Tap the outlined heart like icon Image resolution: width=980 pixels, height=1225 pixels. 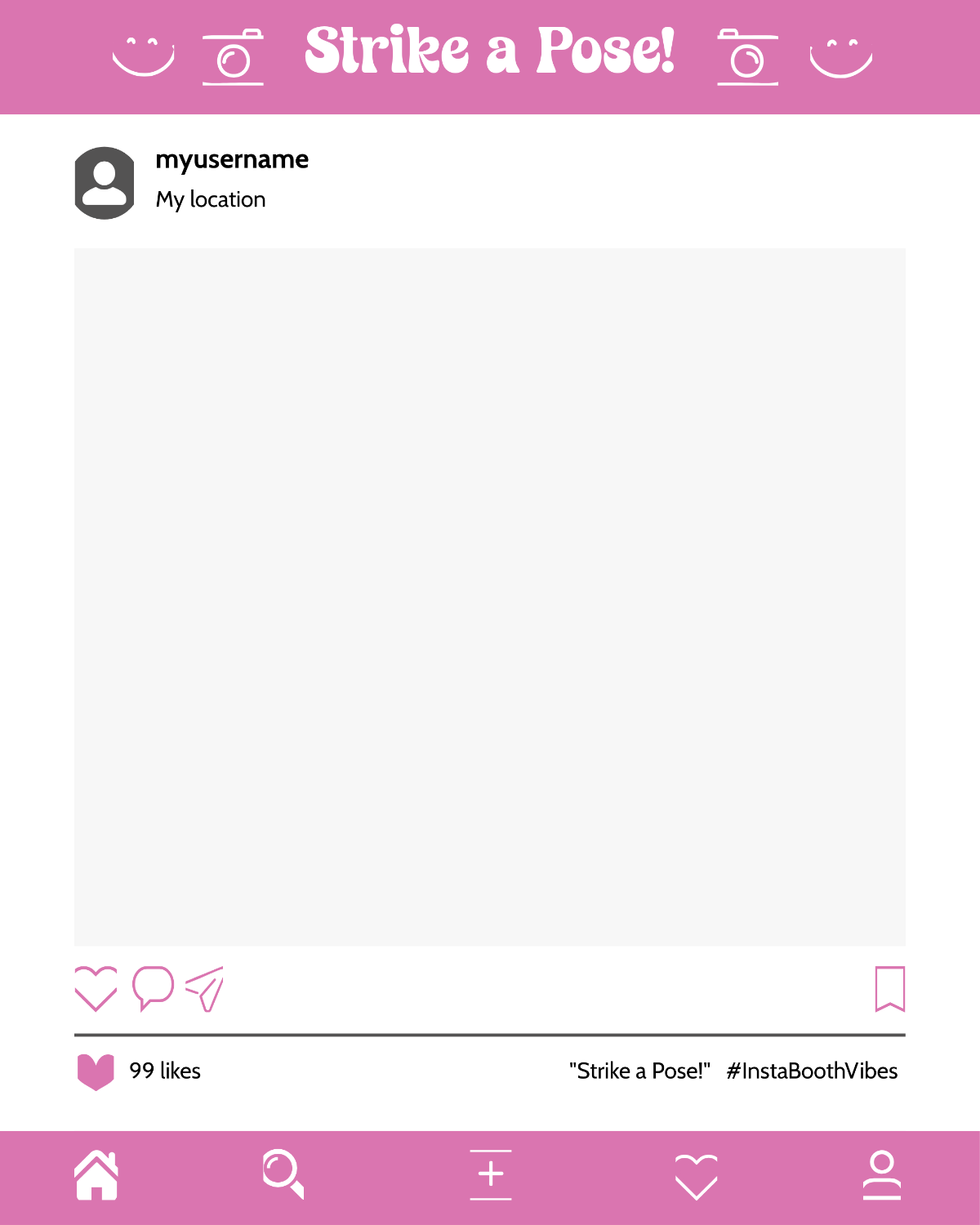pos(96,989)
